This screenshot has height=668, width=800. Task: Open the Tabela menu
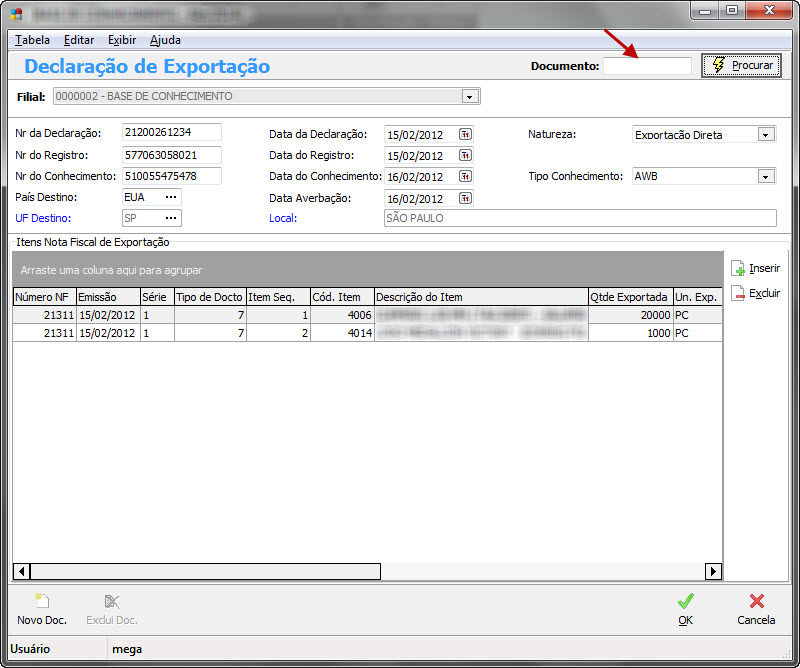[33, 40]
